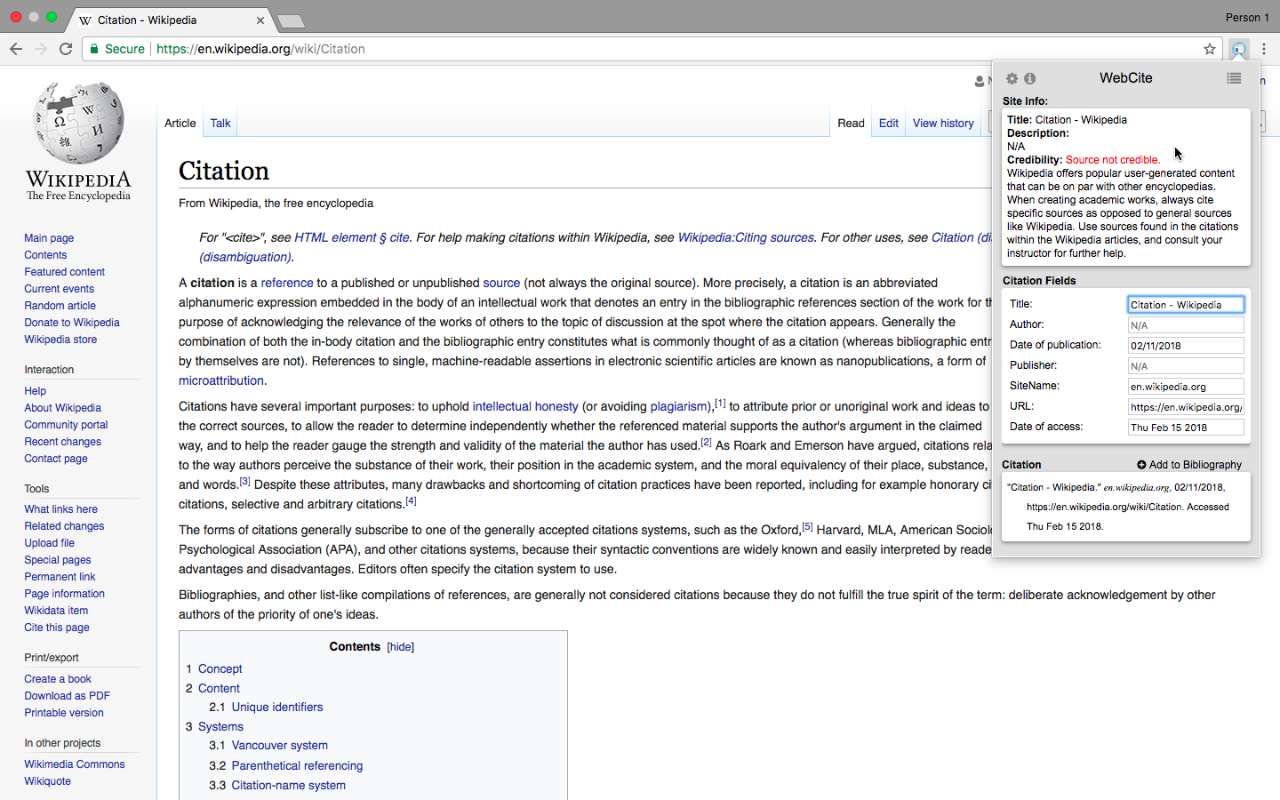Open WebCite settings gear icon
This screenshot has width=1280, height=800.
pyautogui.click(x=1012, y=79)
